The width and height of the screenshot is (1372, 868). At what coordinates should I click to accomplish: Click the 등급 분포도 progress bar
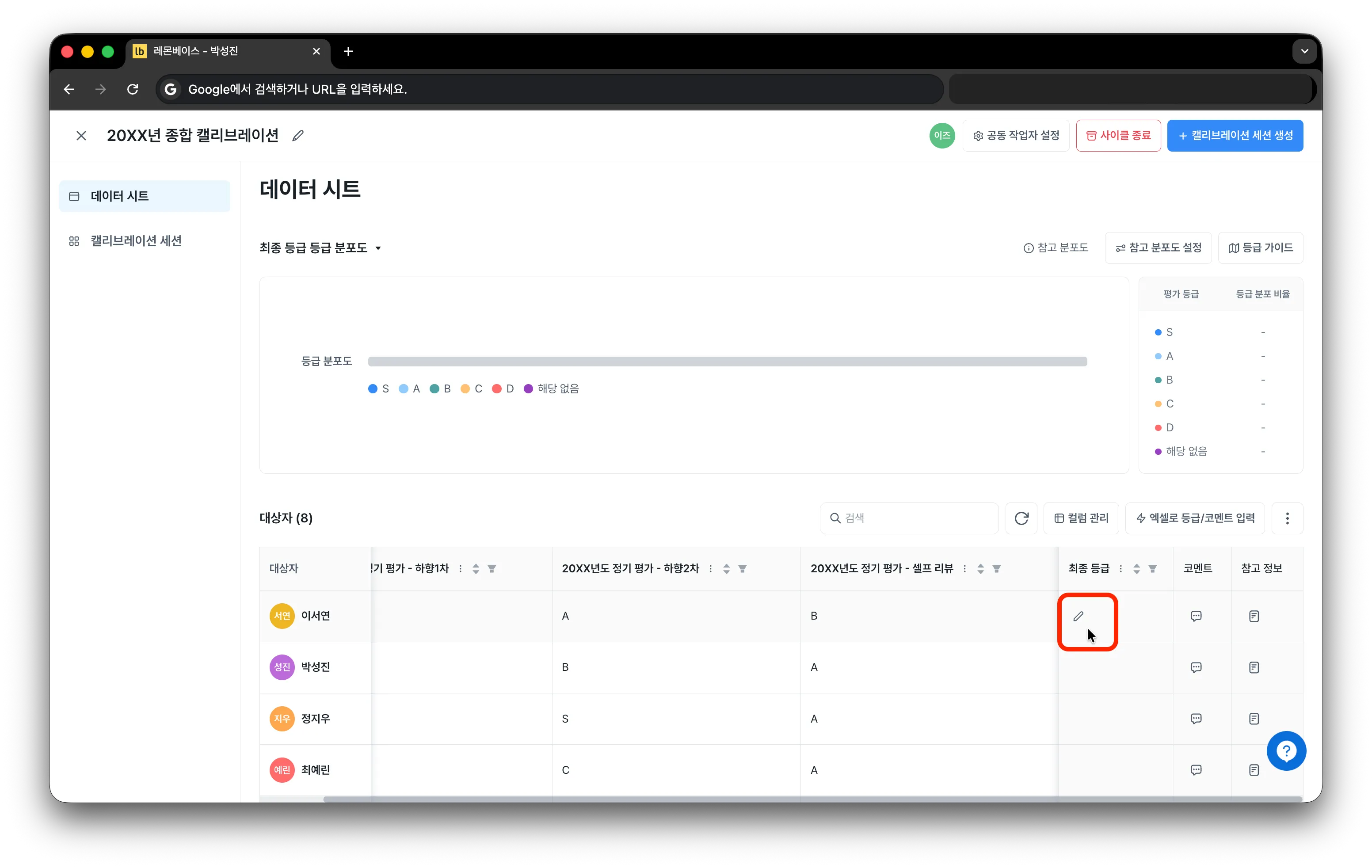(x=728, y=361)
